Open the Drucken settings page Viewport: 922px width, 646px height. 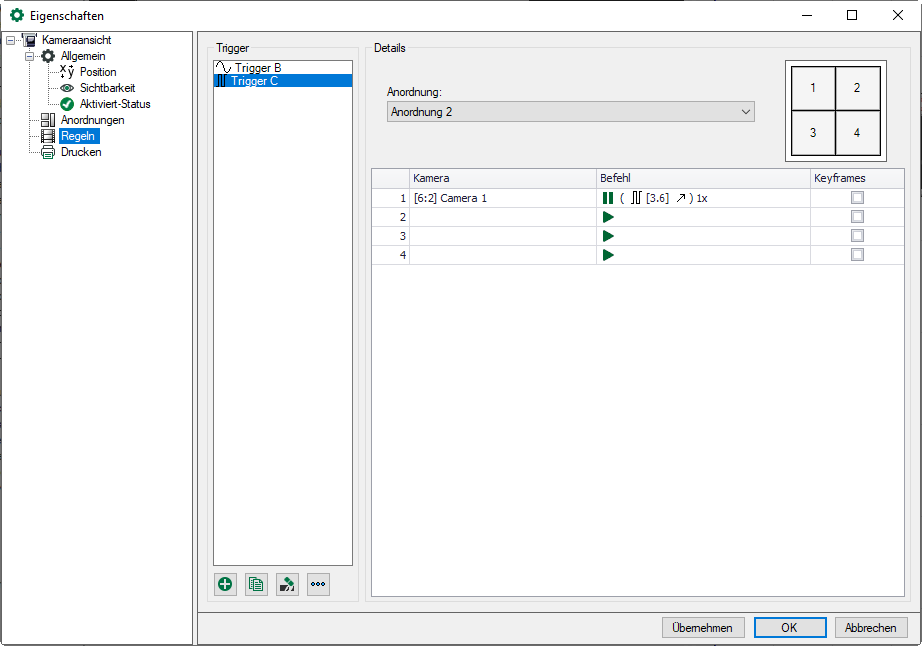81,152
